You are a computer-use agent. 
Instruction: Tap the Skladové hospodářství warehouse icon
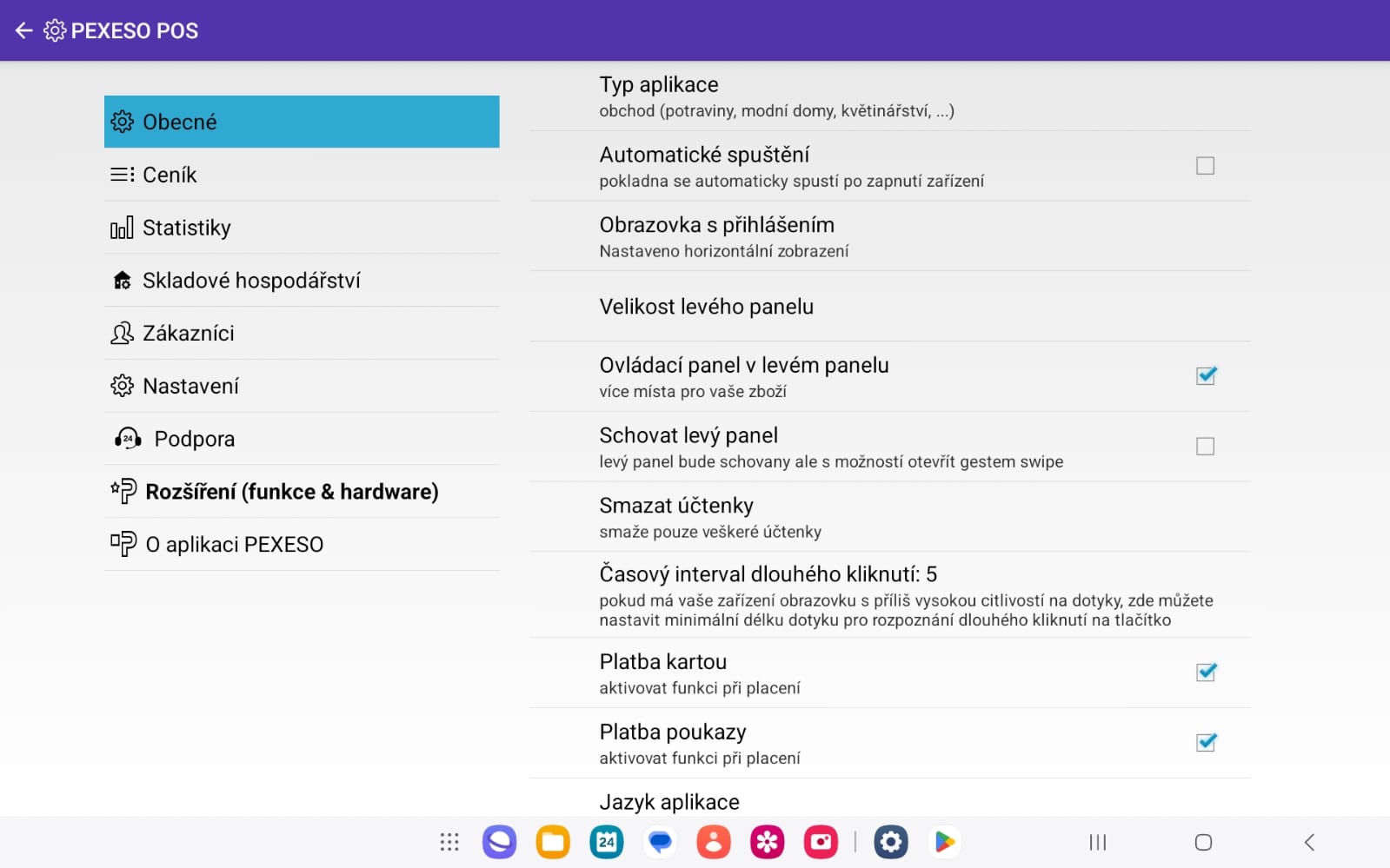click(x=122, y=281)
